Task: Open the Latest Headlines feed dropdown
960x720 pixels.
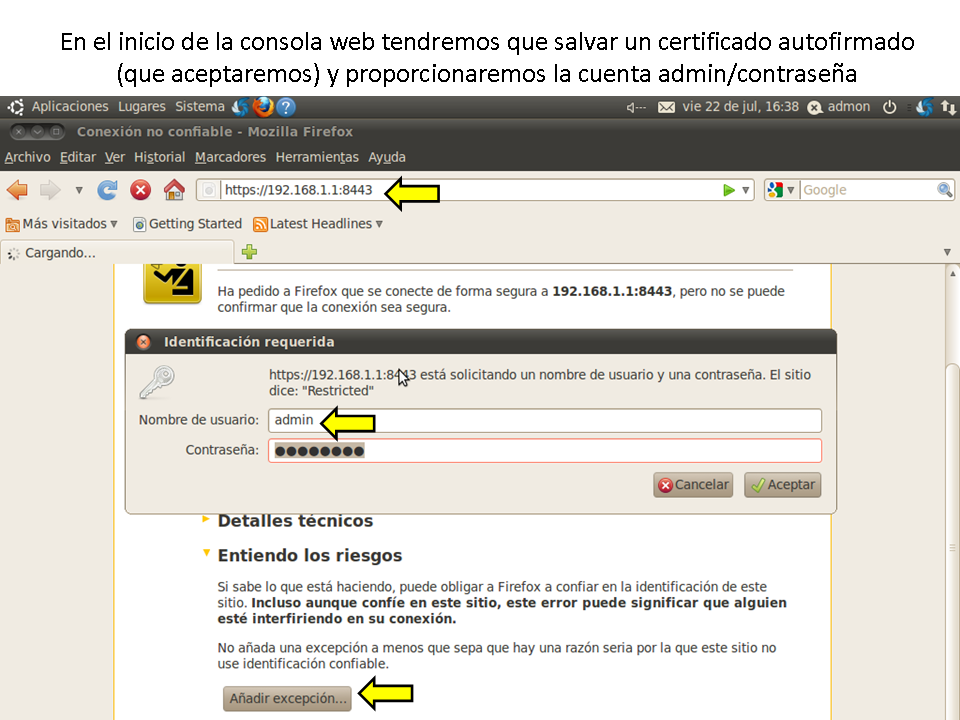Action: 318,224
